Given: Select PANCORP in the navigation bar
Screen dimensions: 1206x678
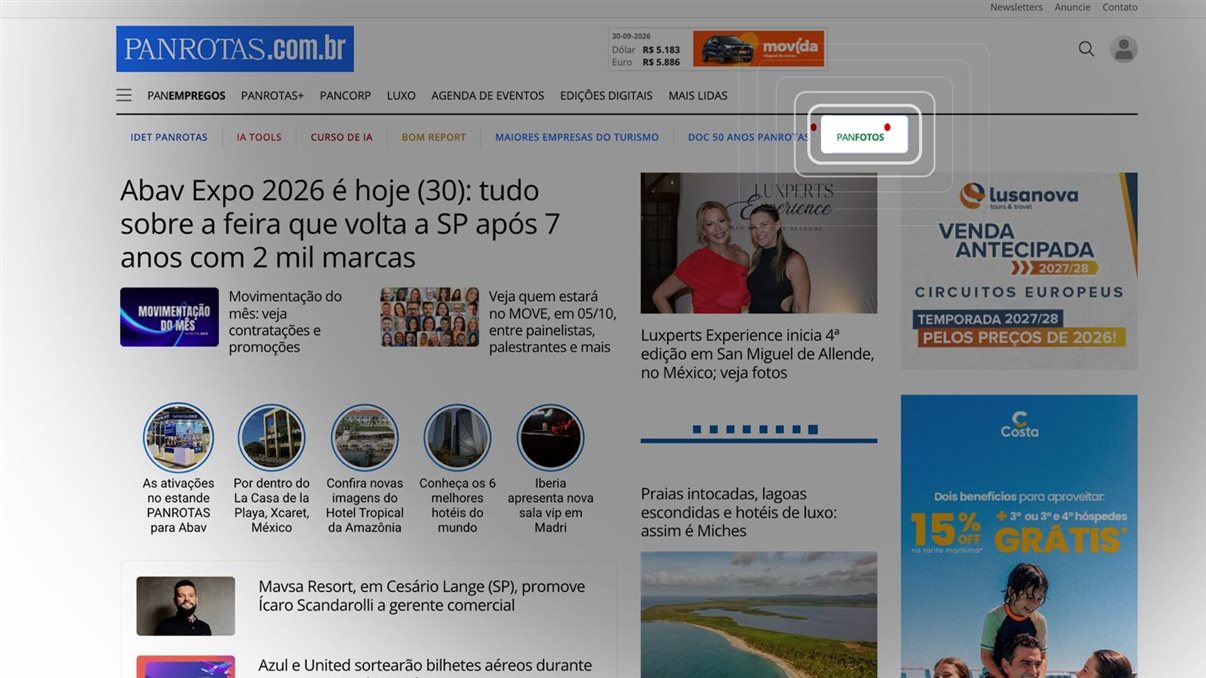Looking at the screenshot, I should click(x=345, y=96).
